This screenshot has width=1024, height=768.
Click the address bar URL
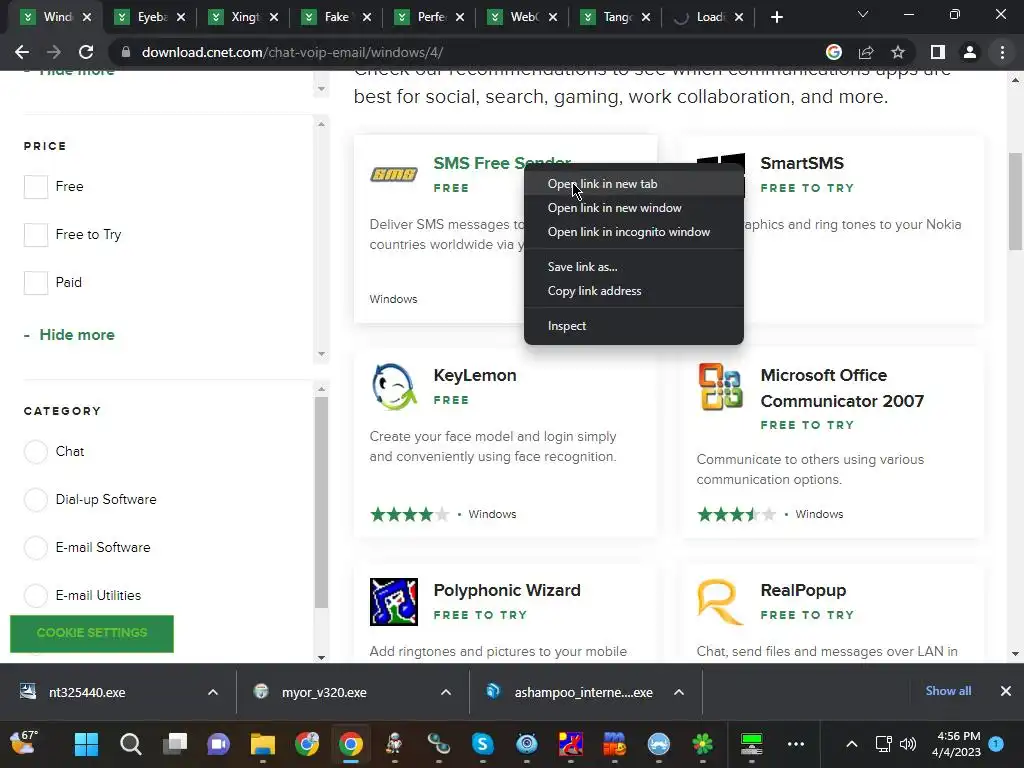coord(293,52)
